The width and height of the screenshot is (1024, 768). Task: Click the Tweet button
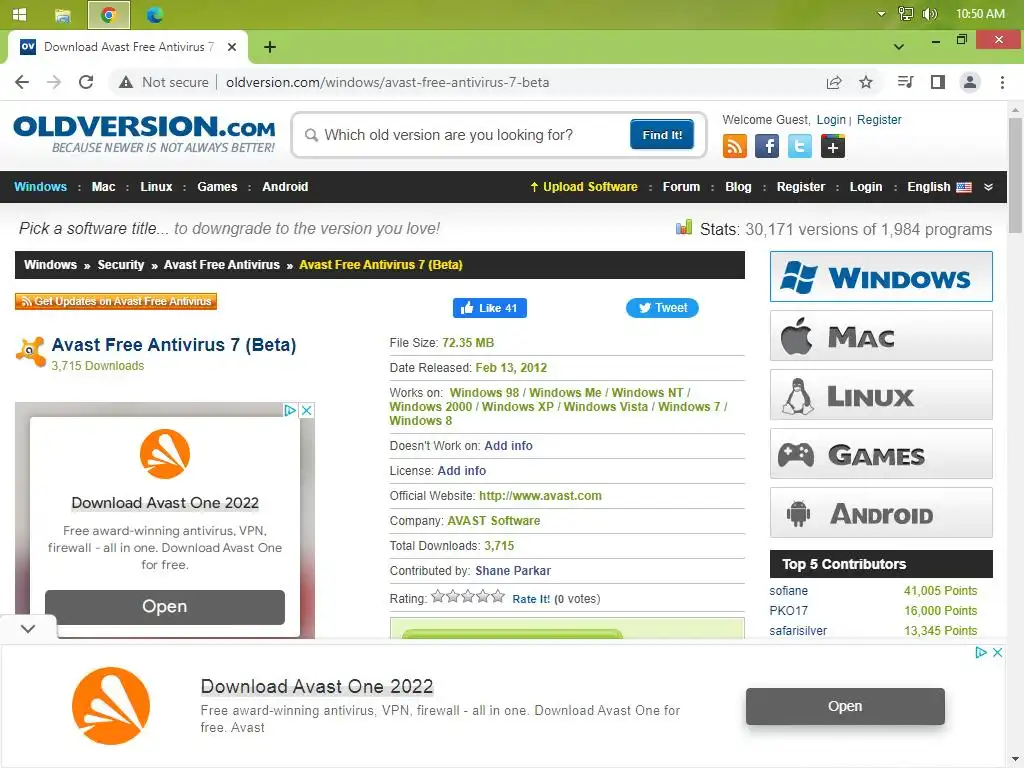[x=662, y=308]
